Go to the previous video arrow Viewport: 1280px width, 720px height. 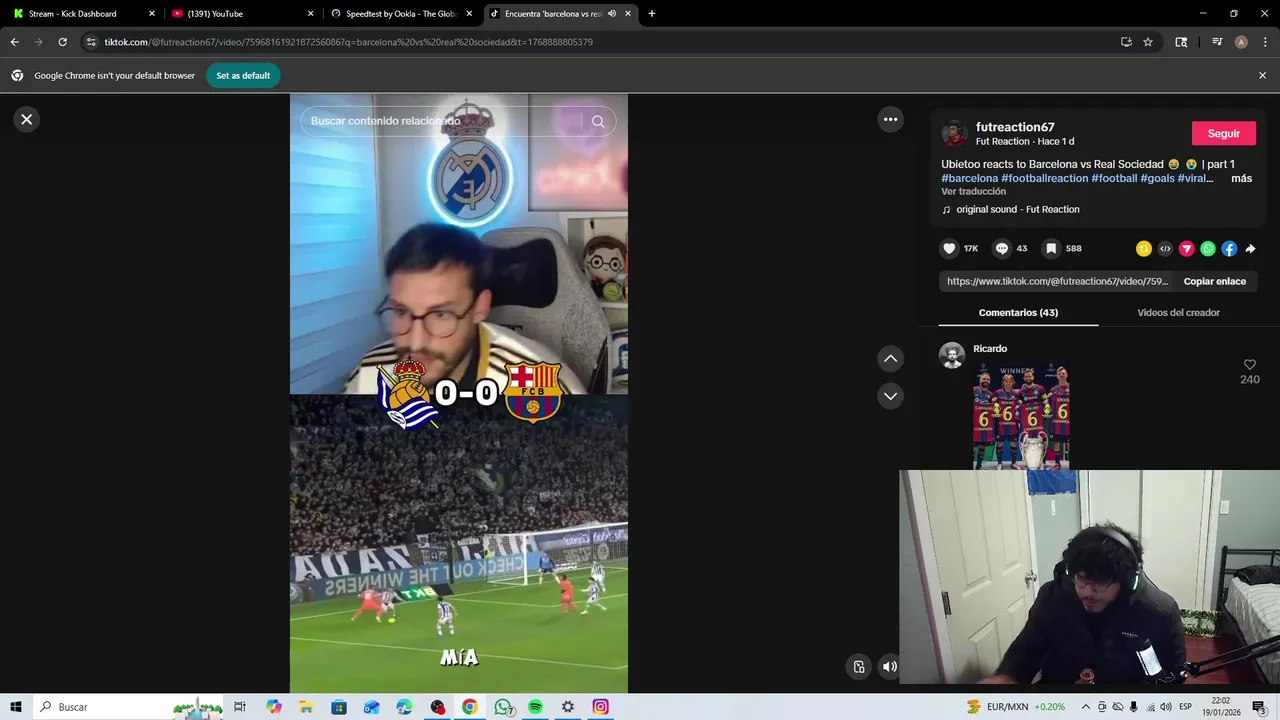click(890, 358)
